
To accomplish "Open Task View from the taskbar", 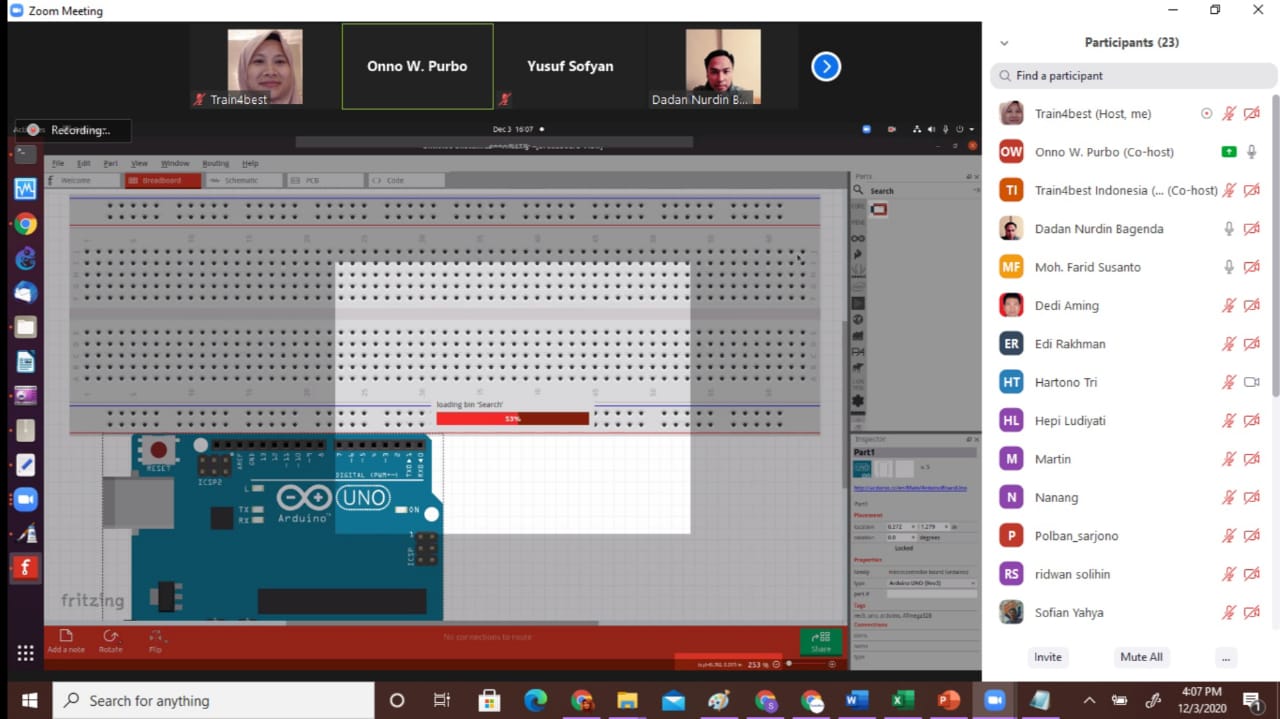I will [x=442, y=700].
